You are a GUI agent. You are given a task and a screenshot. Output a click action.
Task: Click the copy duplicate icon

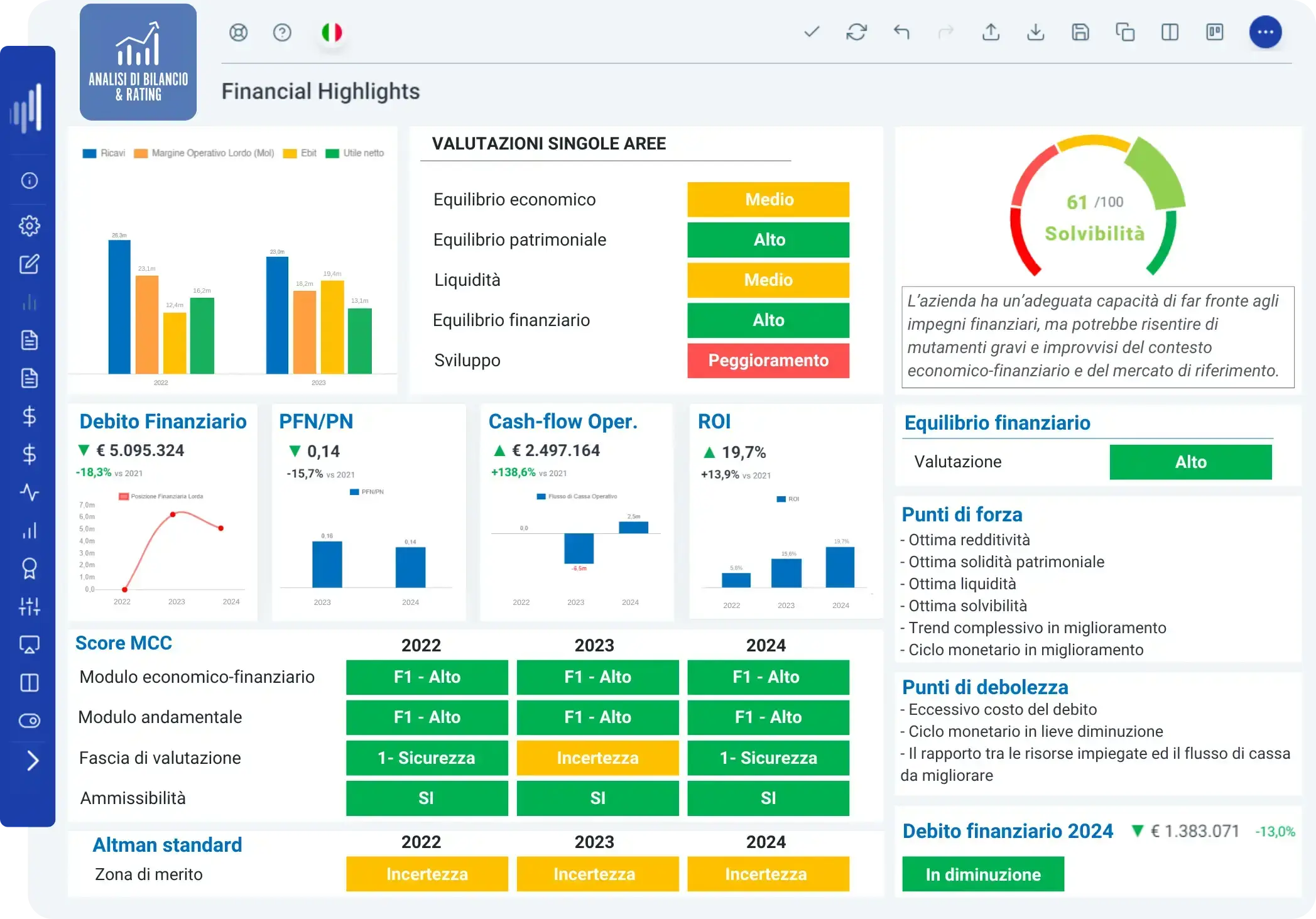(1124, 31)
